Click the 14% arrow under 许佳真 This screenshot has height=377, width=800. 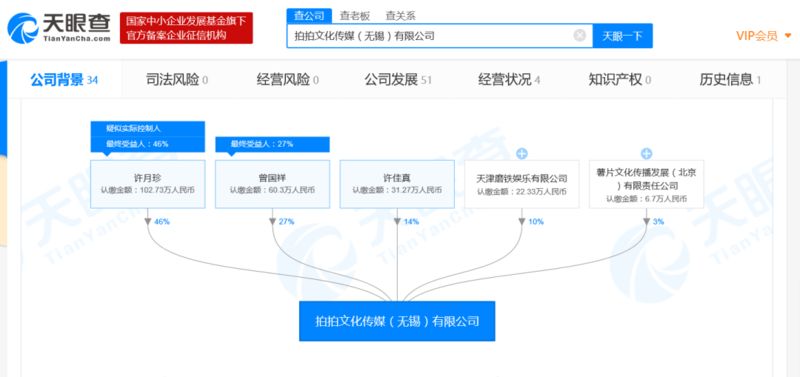(x=397, y=221)
